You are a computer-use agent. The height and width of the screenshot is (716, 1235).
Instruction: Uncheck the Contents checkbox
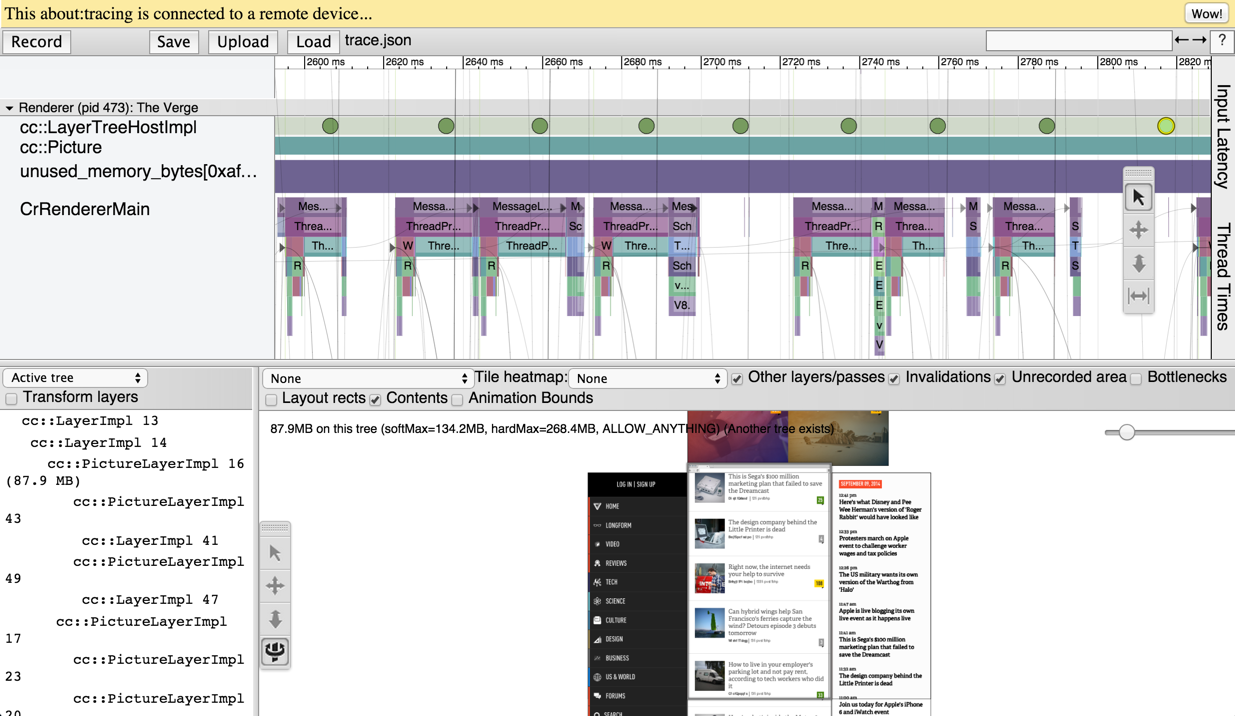[x=375, y=400]
